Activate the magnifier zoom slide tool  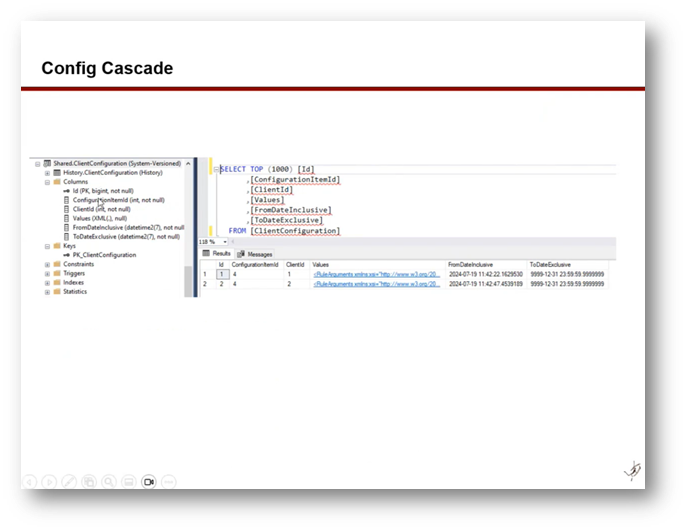point(109,482)
